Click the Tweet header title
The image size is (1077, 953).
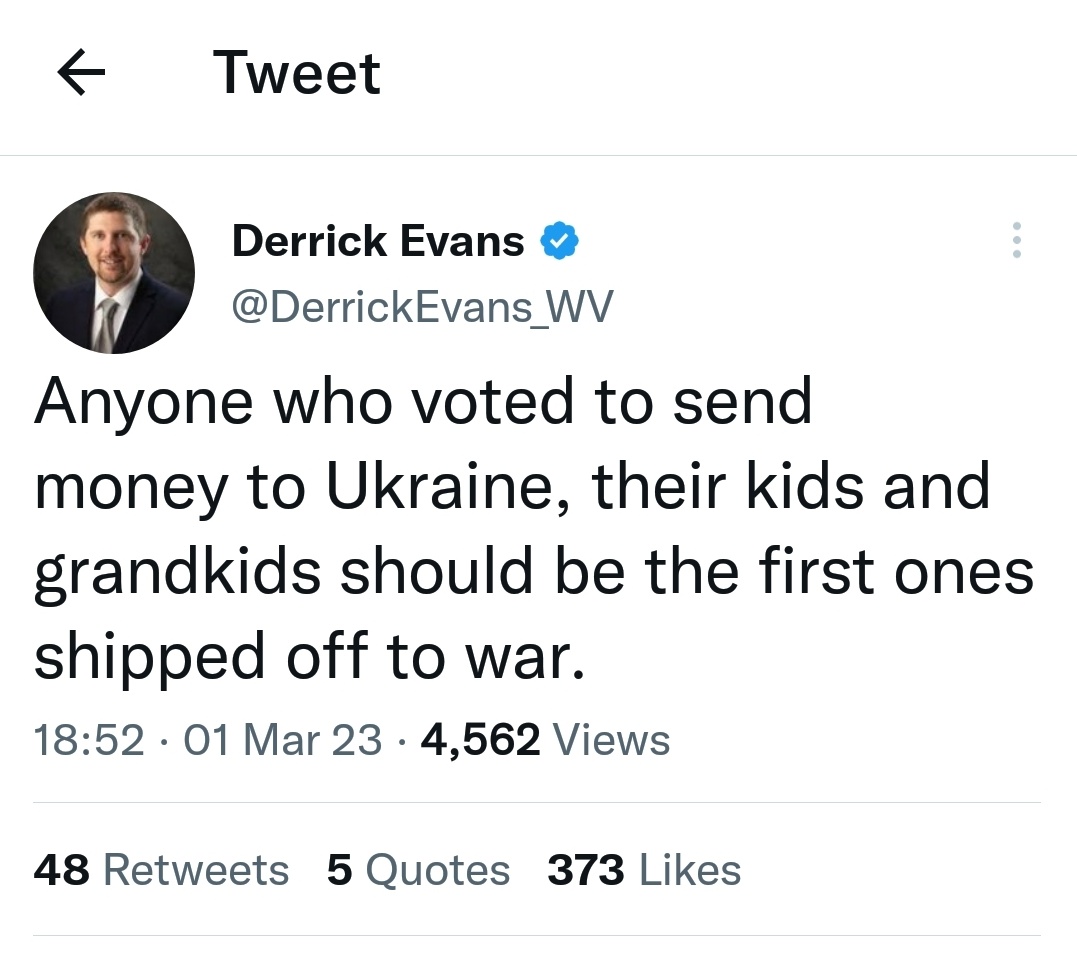click(297, 73)
